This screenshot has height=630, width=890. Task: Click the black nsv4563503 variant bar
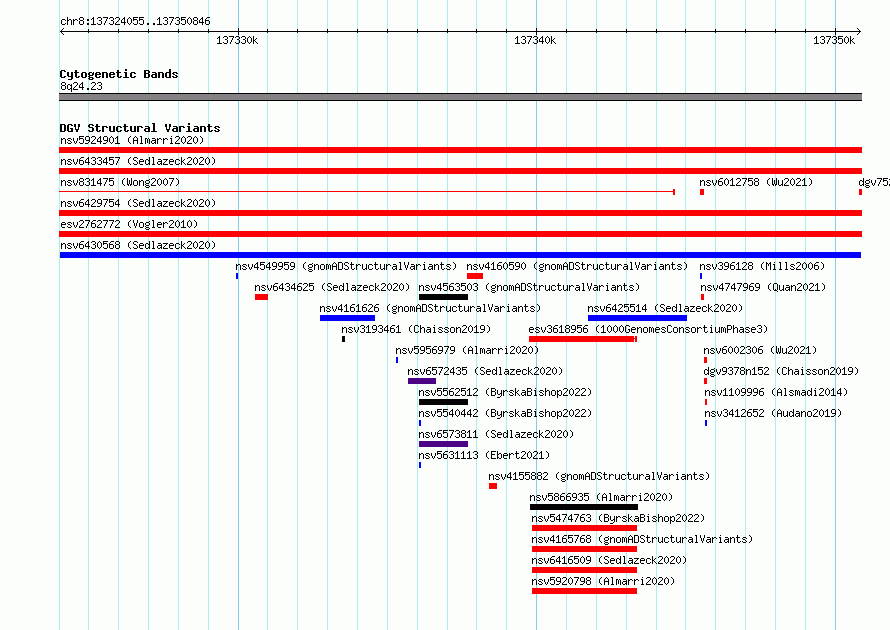pos(443,297)
